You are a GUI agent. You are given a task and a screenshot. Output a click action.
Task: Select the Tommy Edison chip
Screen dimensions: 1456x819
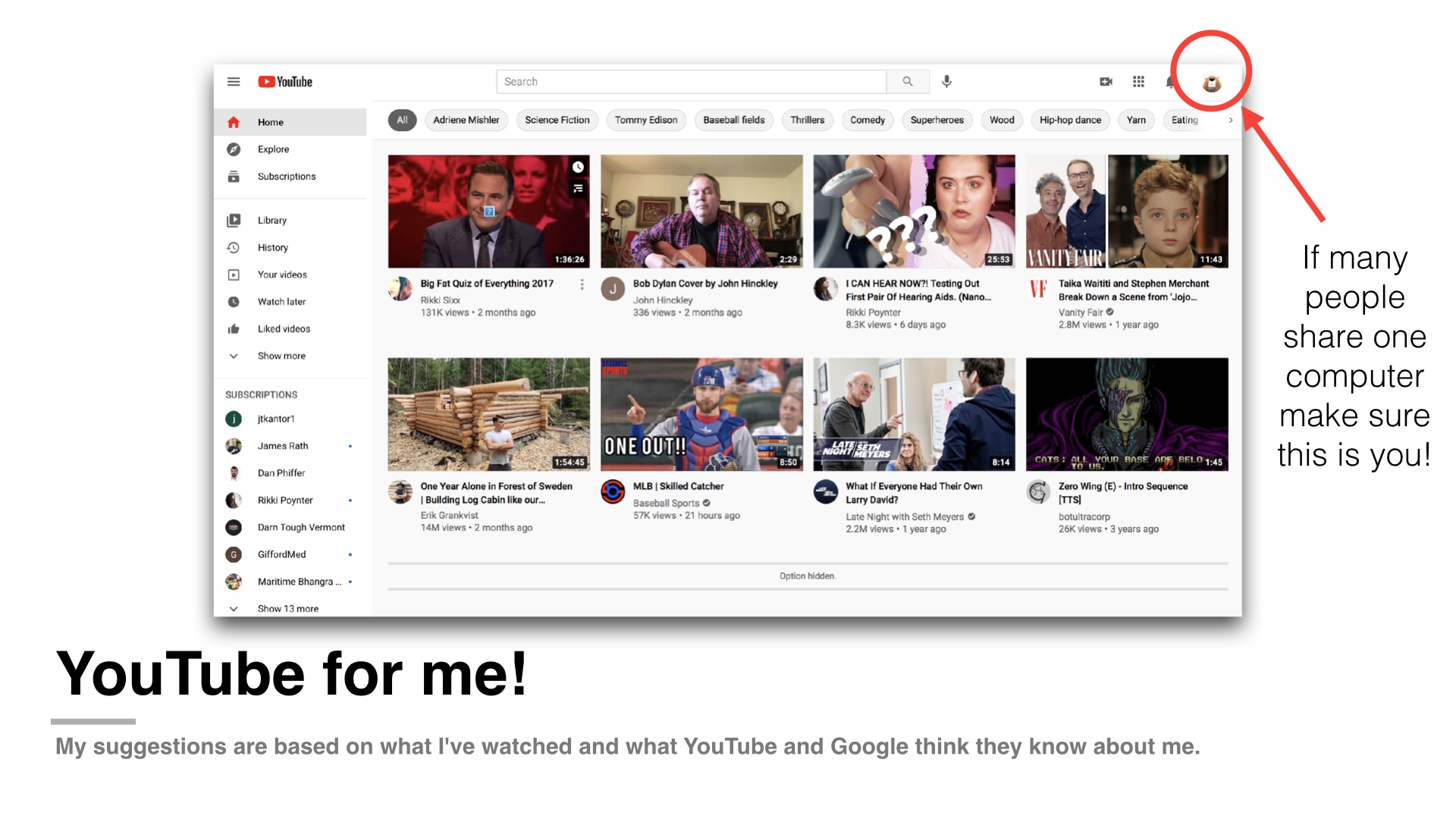(646, 121)
